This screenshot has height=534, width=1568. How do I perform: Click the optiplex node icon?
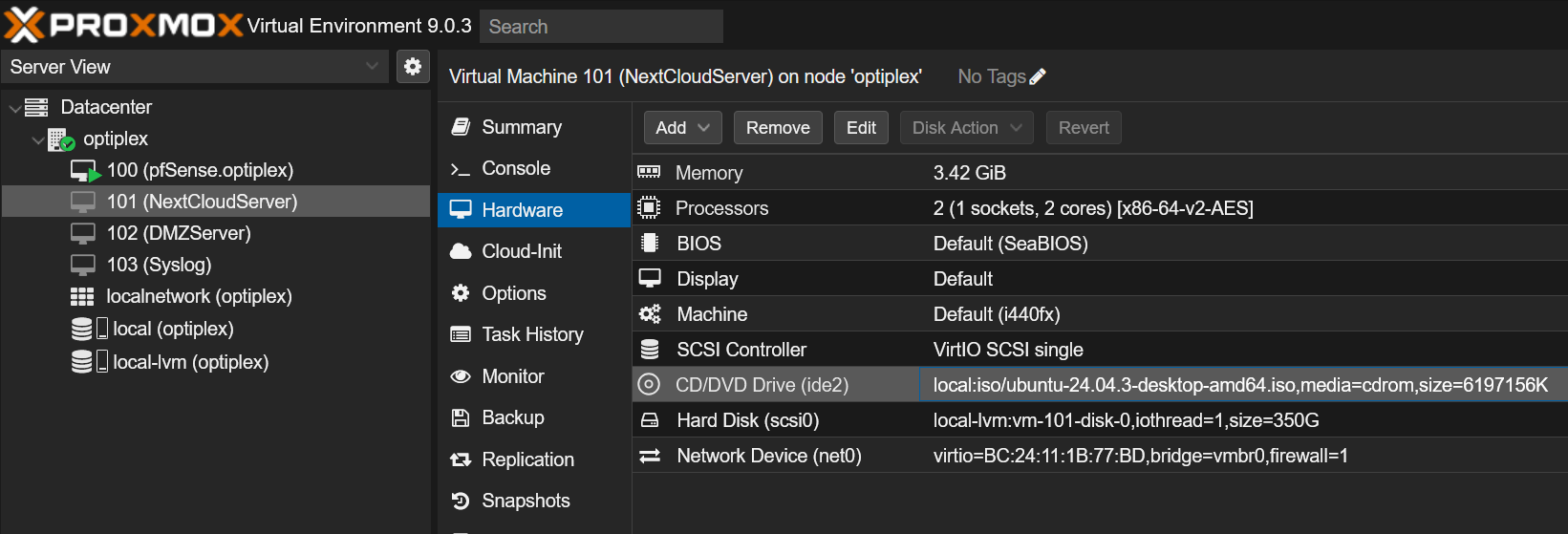[61, 139]
